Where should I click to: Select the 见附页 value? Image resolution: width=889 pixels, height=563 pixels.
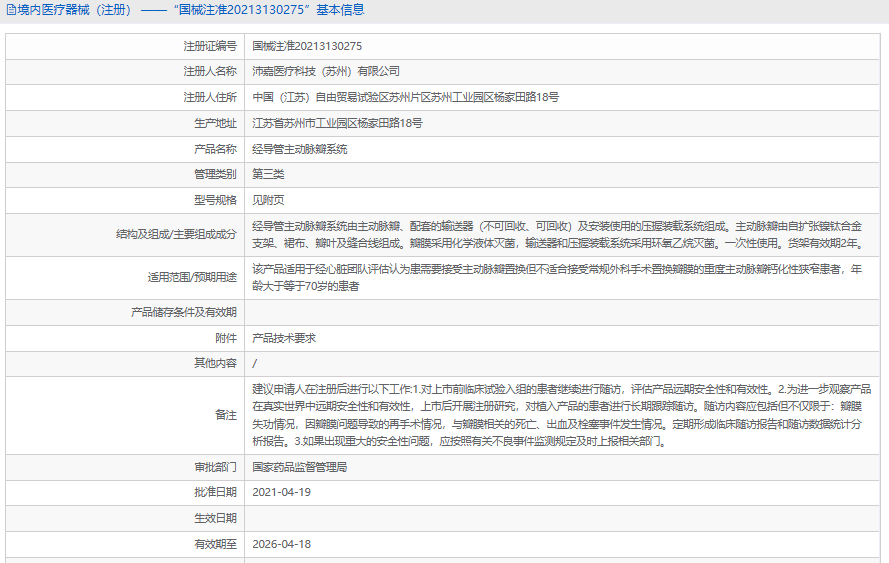click(x=268, y=200)
